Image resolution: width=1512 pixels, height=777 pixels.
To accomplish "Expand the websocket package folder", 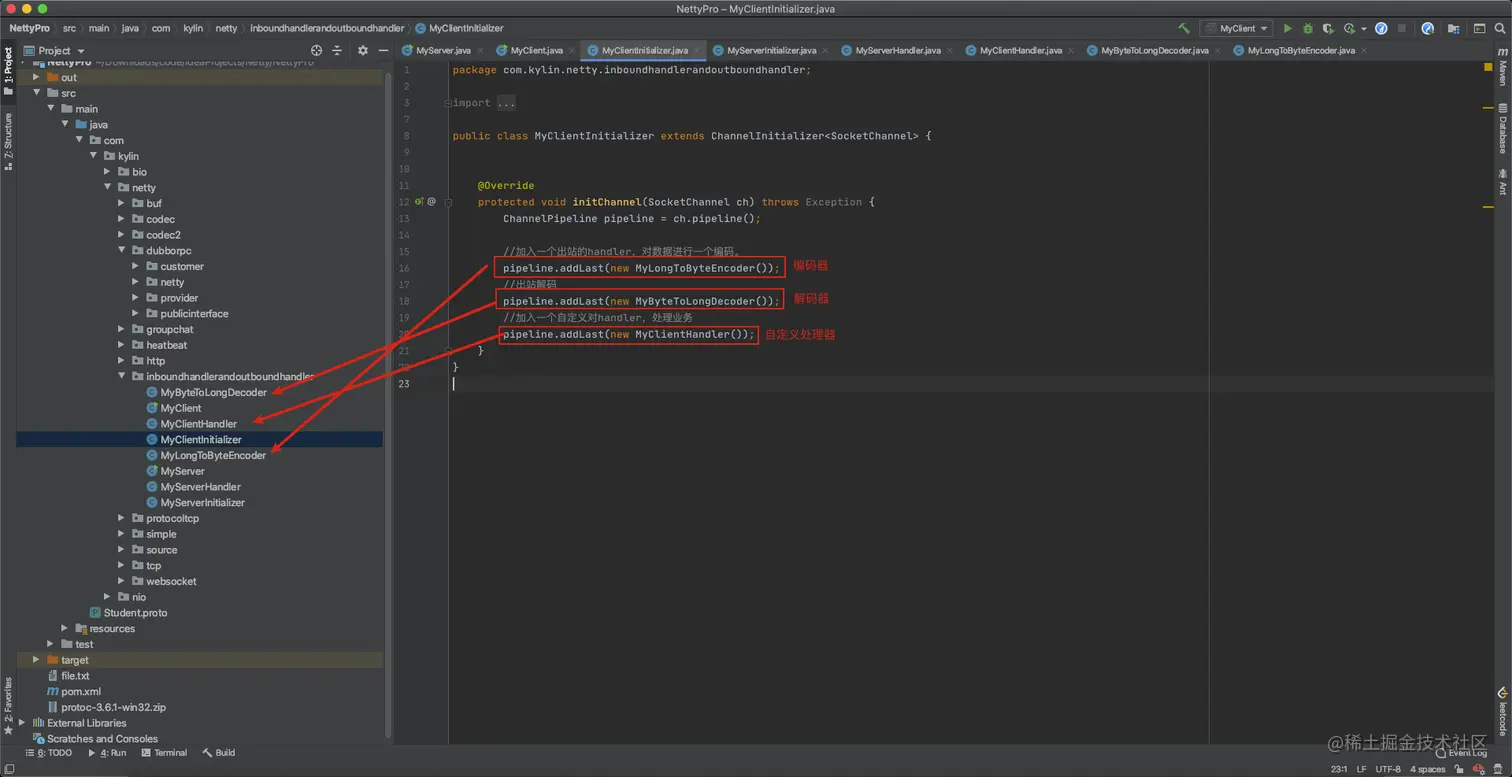I will point(122,581).
